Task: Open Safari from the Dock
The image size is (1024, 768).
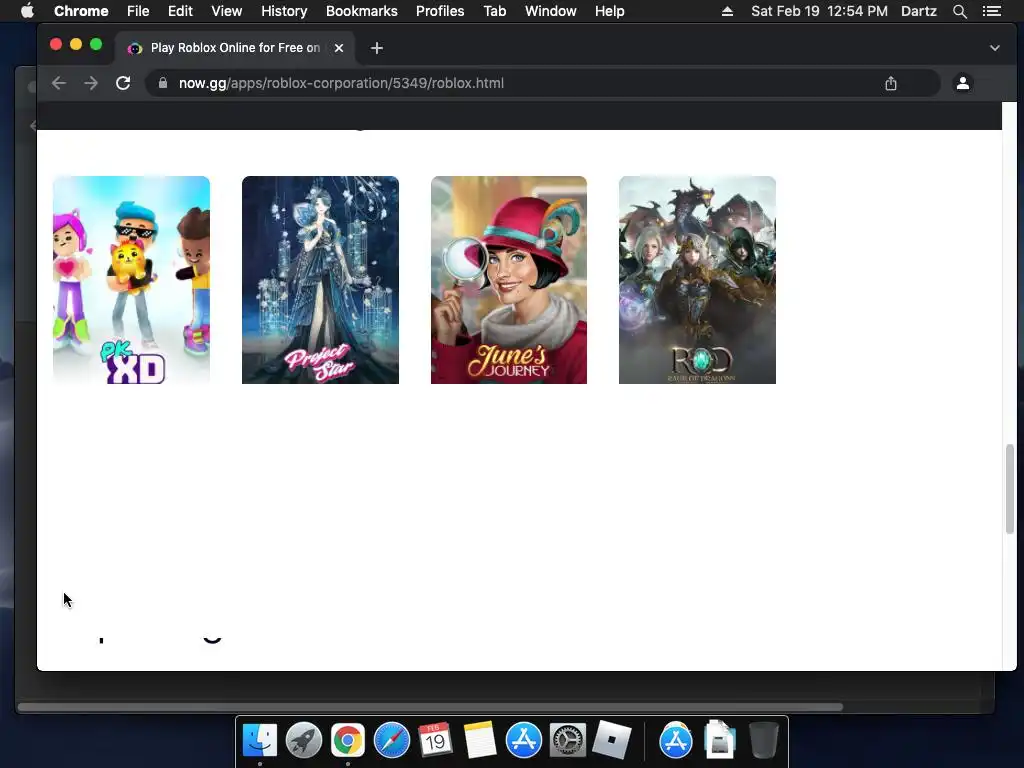Action: [x=392, y=741]
